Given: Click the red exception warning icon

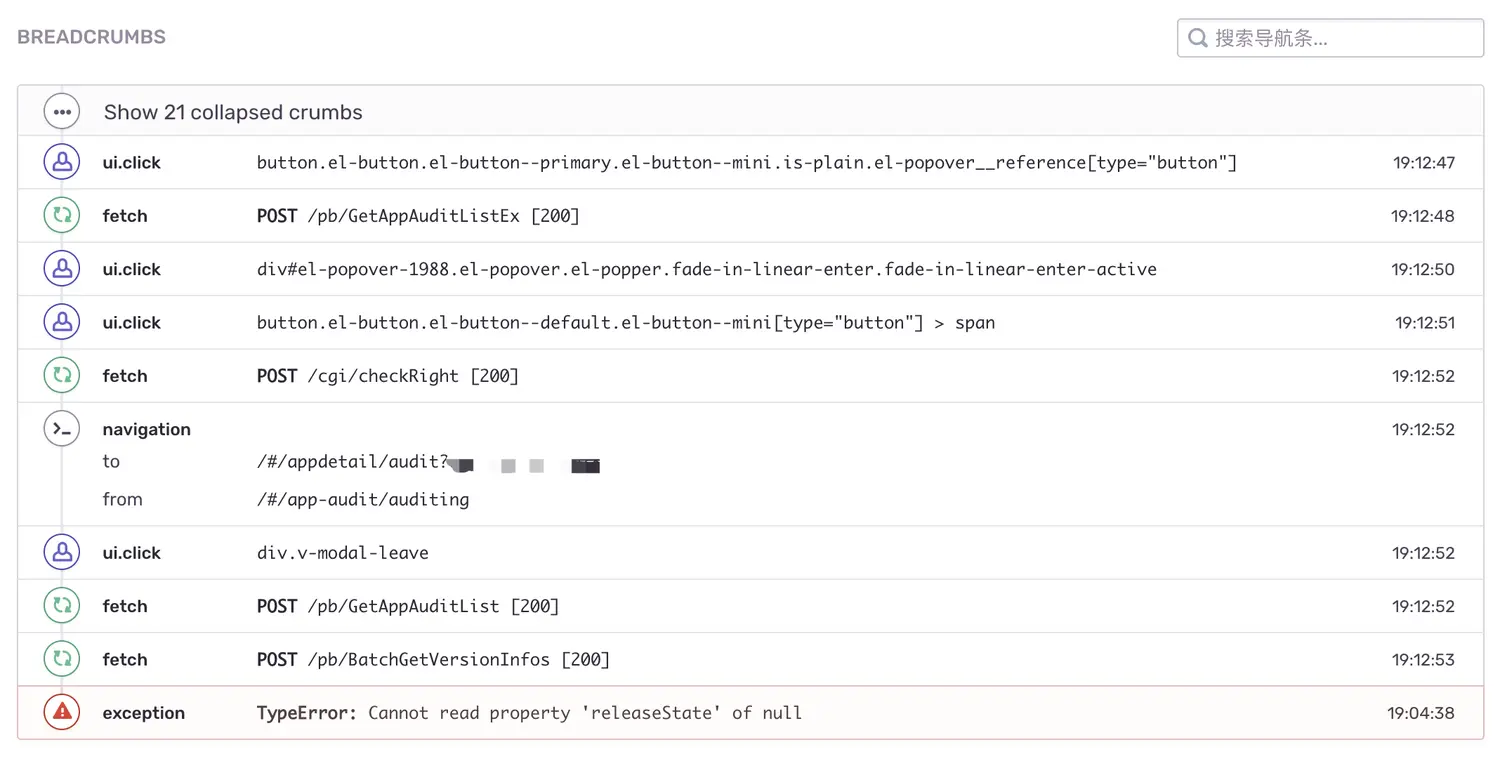Looking at the screenshot, I should 62,713.
